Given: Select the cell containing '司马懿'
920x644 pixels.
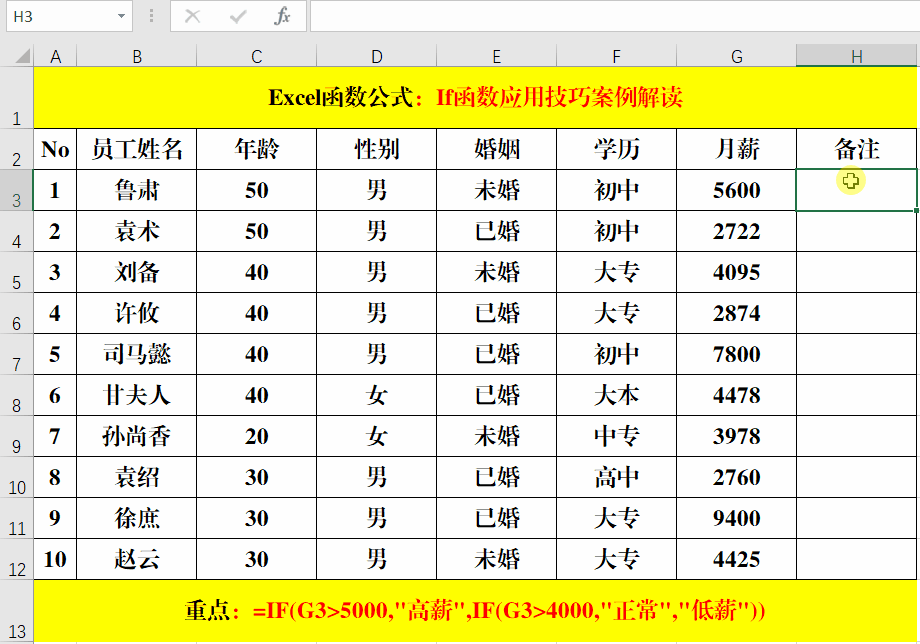Looking at the screenshot, I should (x=137, y=354).
